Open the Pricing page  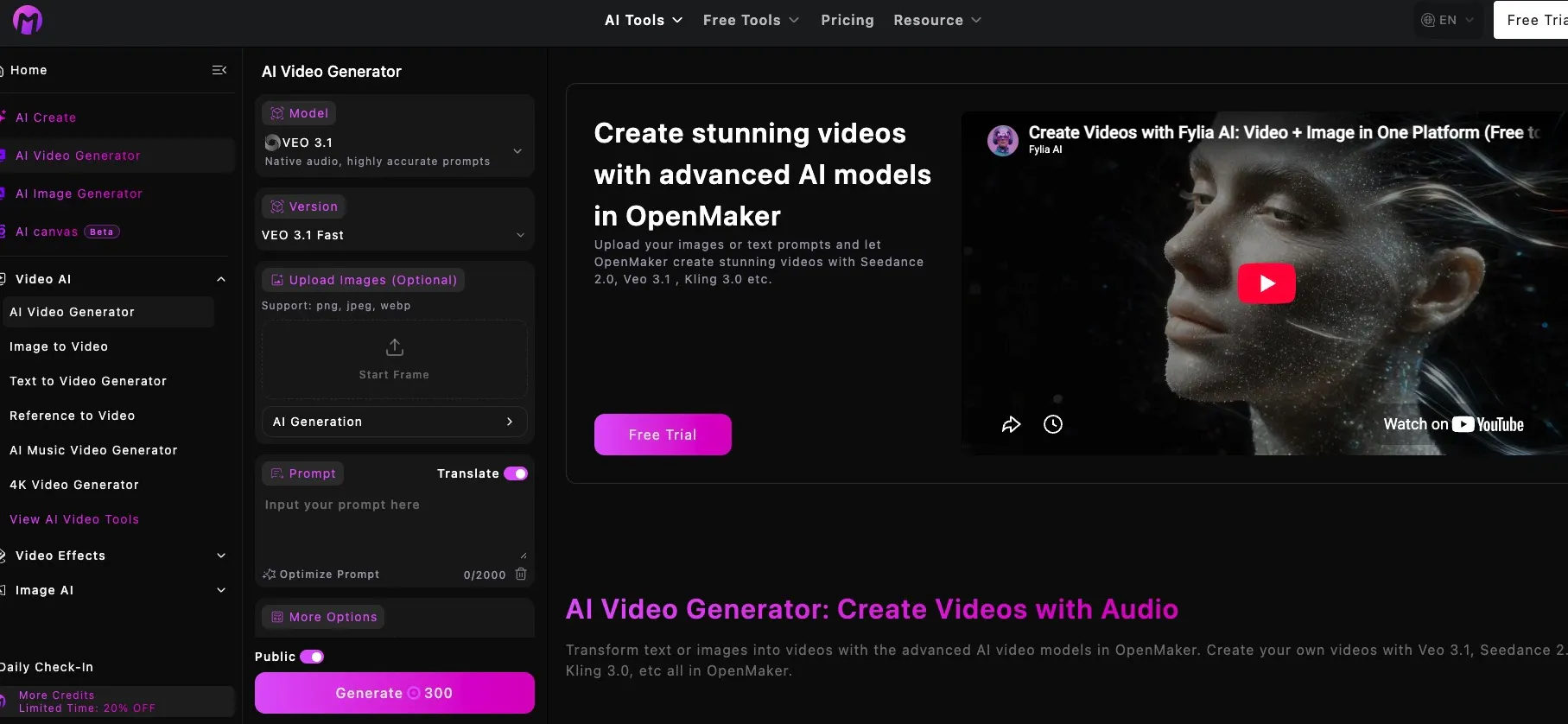tap(847, 20)
